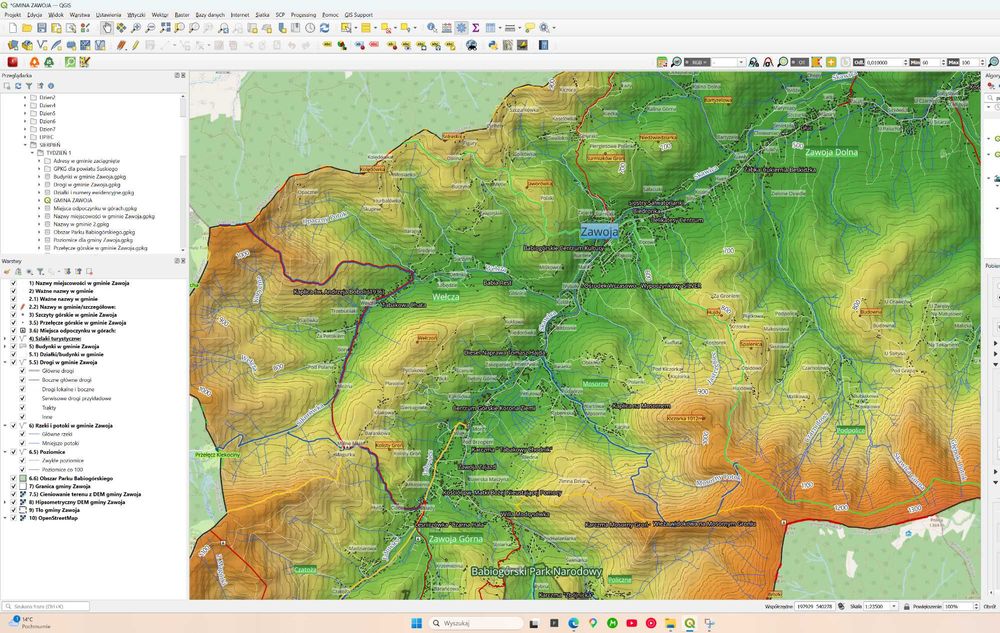
Task: Open the Projekt menu
Action: coord(13,15)
